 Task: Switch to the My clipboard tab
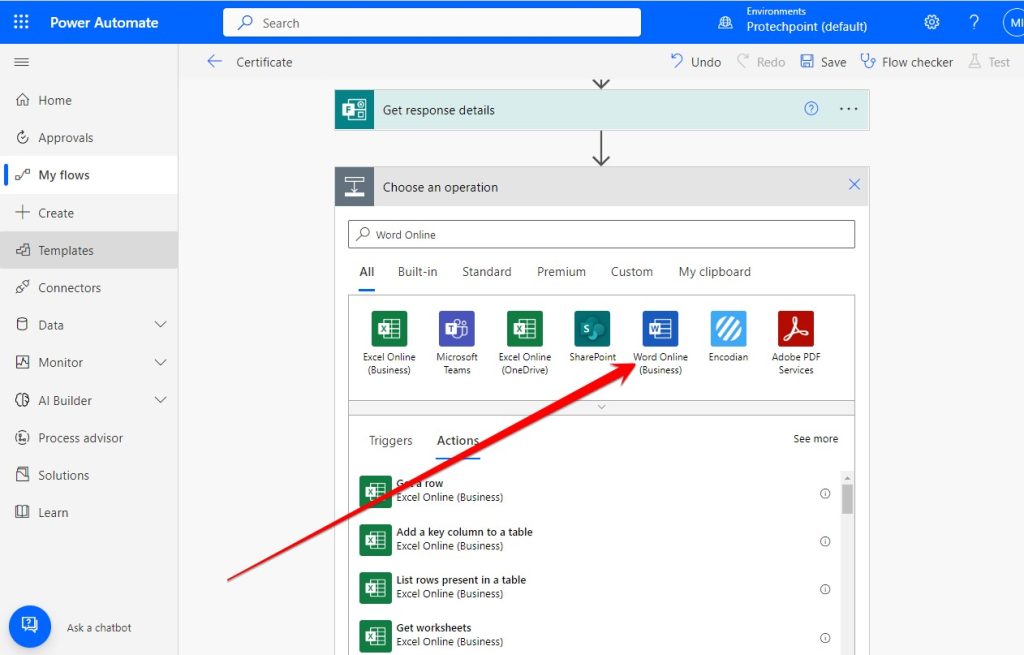pyautogui.click(x=714, y=272)
